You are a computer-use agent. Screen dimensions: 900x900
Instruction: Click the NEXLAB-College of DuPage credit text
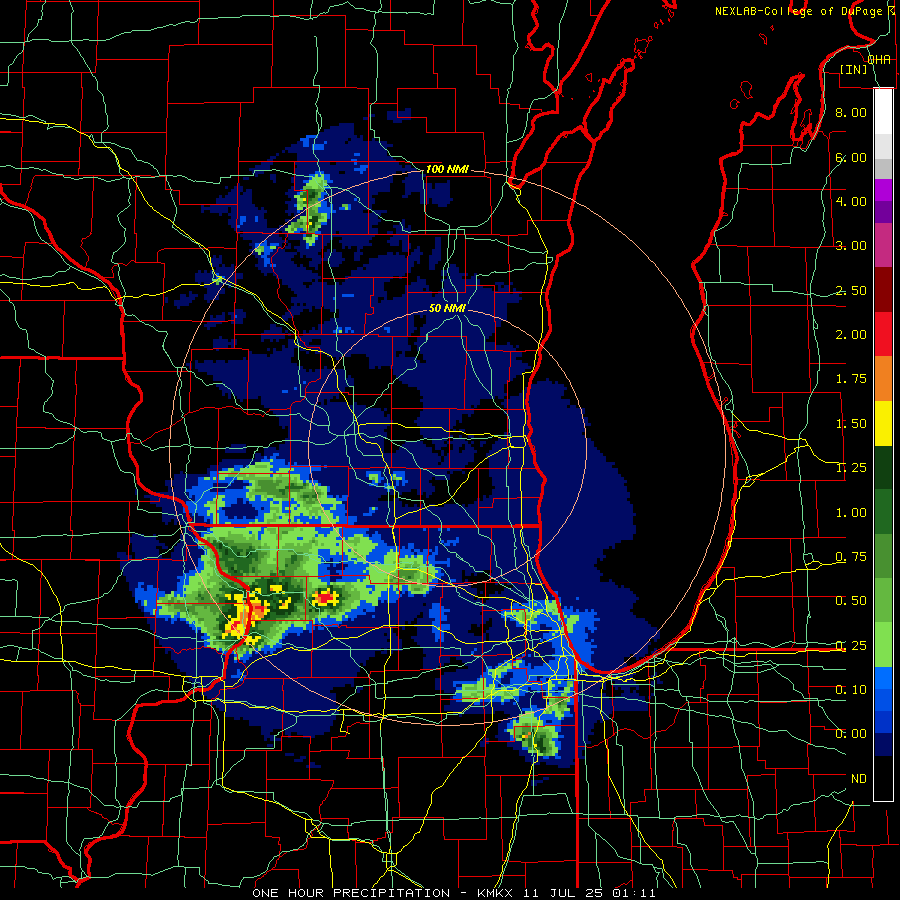[x=798, y=11]
